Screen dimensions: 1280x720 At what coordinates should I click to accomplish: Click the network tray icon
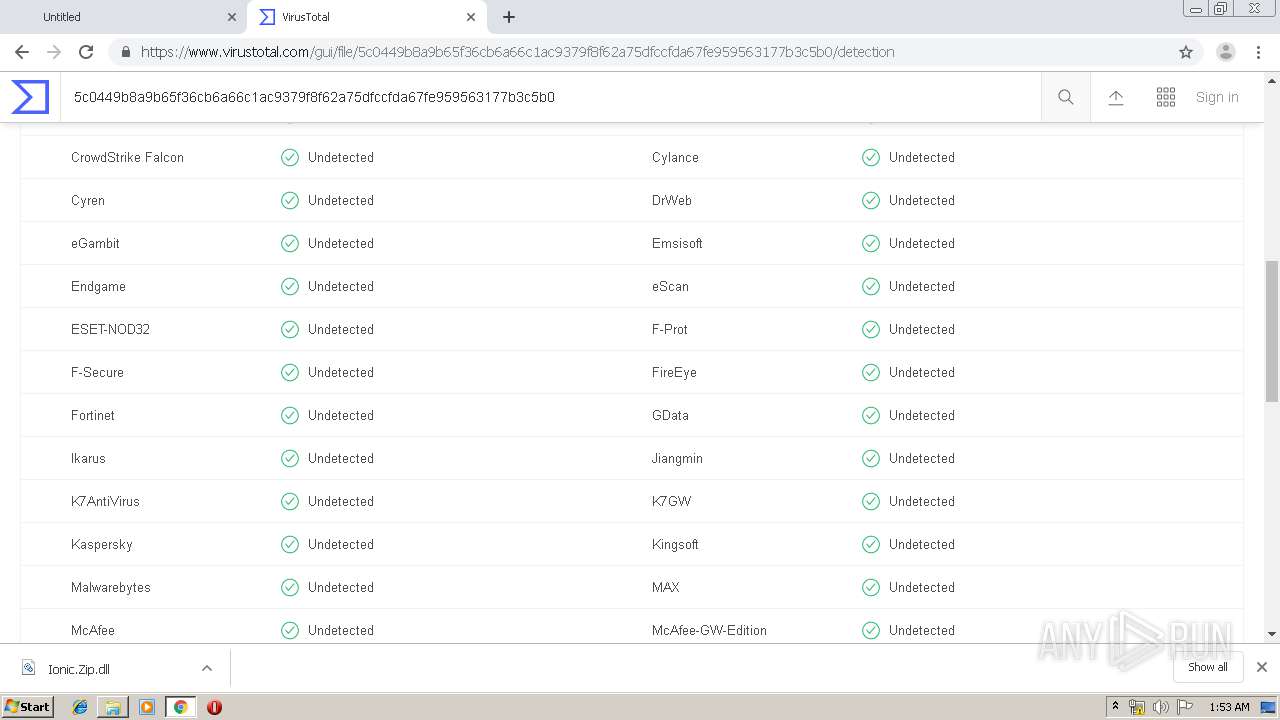(1137, 707)
